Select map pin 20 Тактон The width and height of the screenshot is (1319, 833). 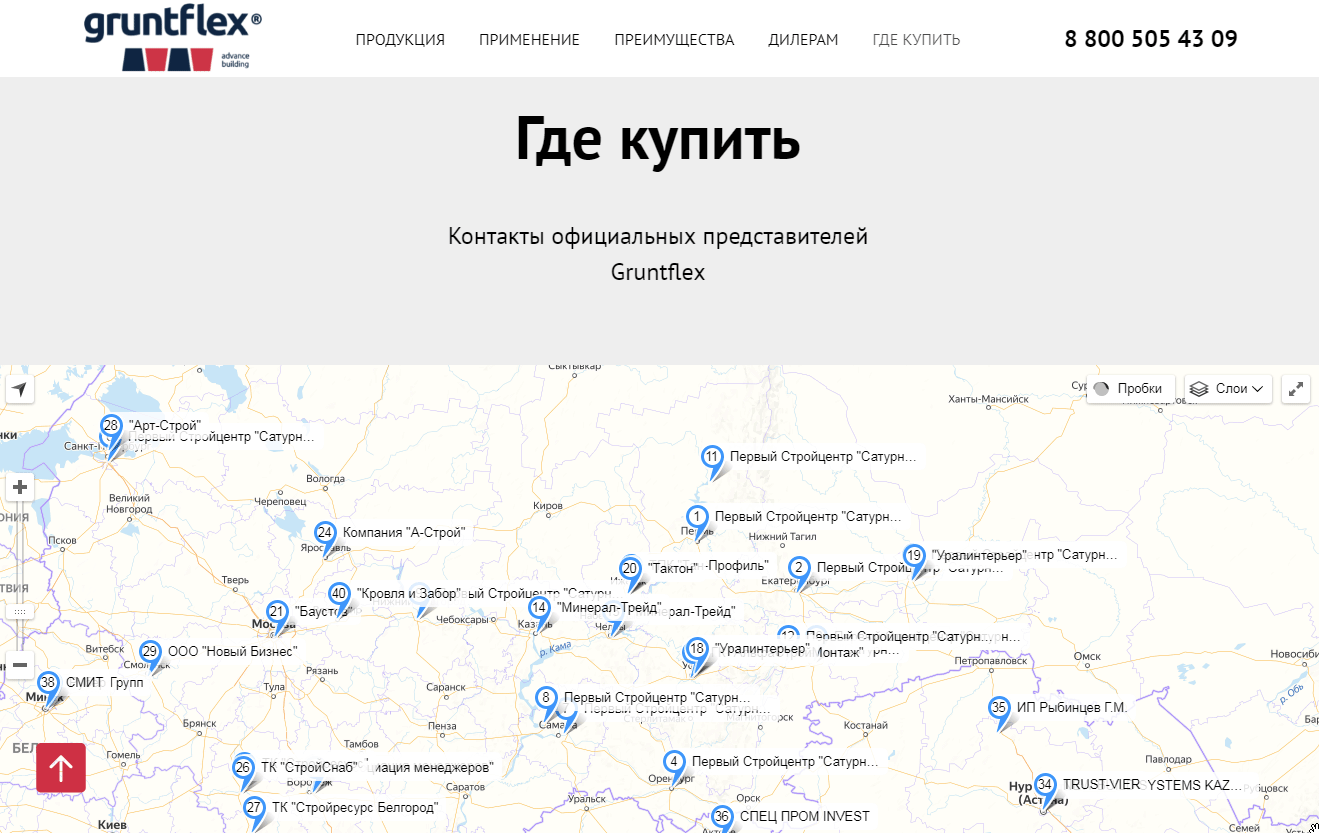pyautogui.click(x=630, y=570)
